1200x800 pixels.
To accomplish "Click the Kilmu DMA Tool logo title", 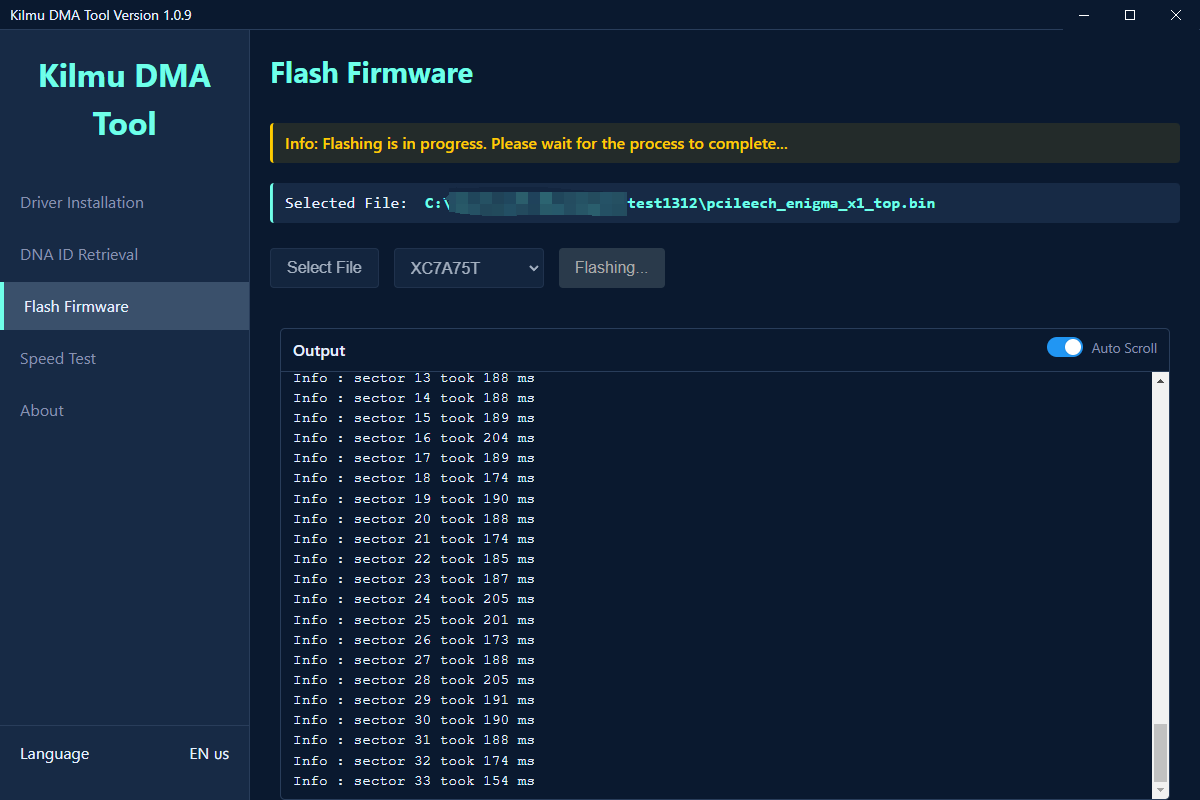I will click(x=124, y=99).
